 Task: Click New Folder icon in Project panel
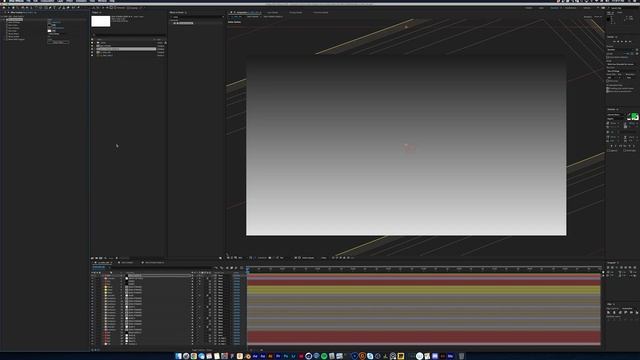pos(97,258)
